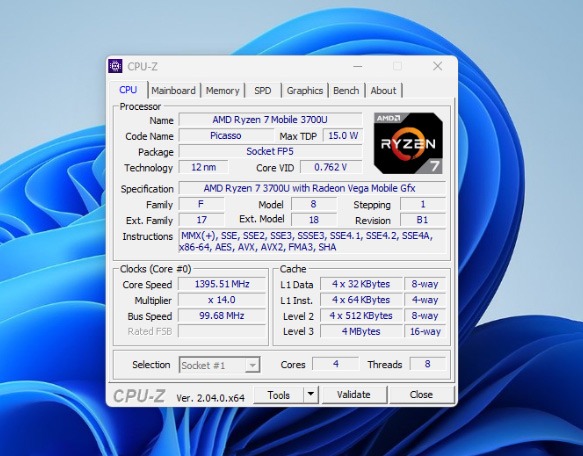
Task: Click the Core Speed value 1395.51 MHz
Action: click(x=222, y=284)
